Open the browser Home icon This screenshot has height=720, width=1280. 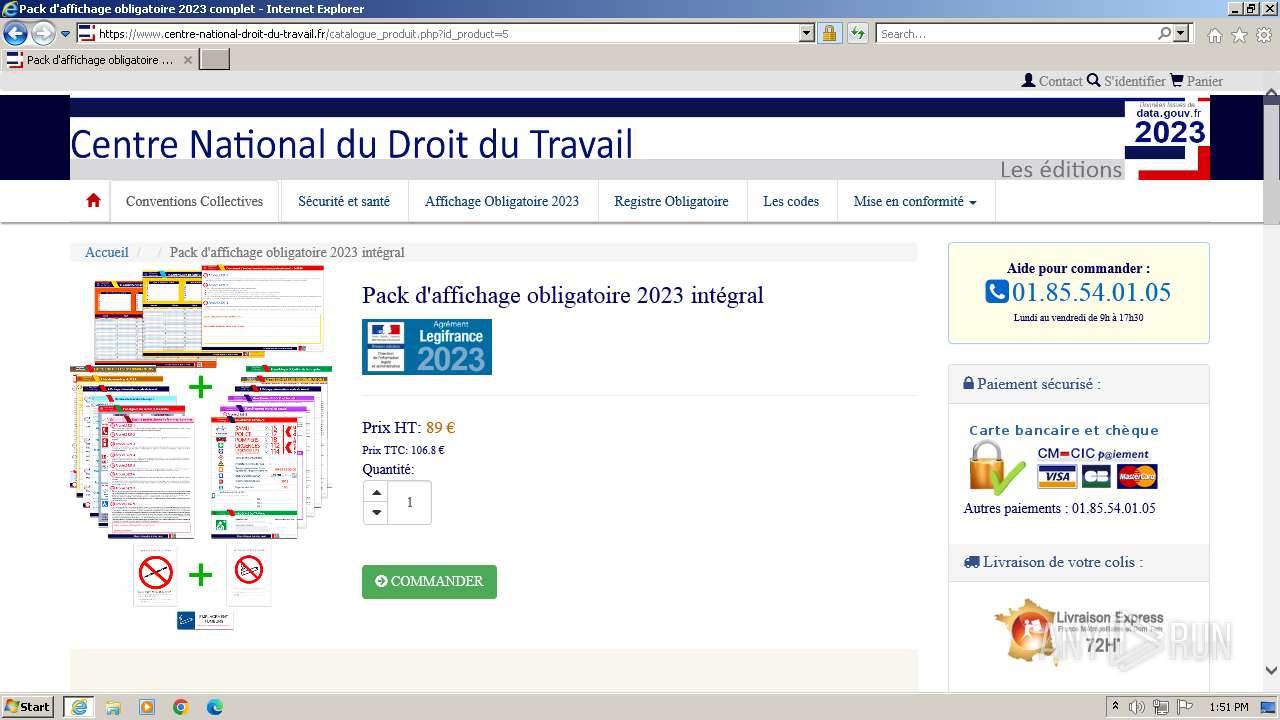click(1214, 35)
